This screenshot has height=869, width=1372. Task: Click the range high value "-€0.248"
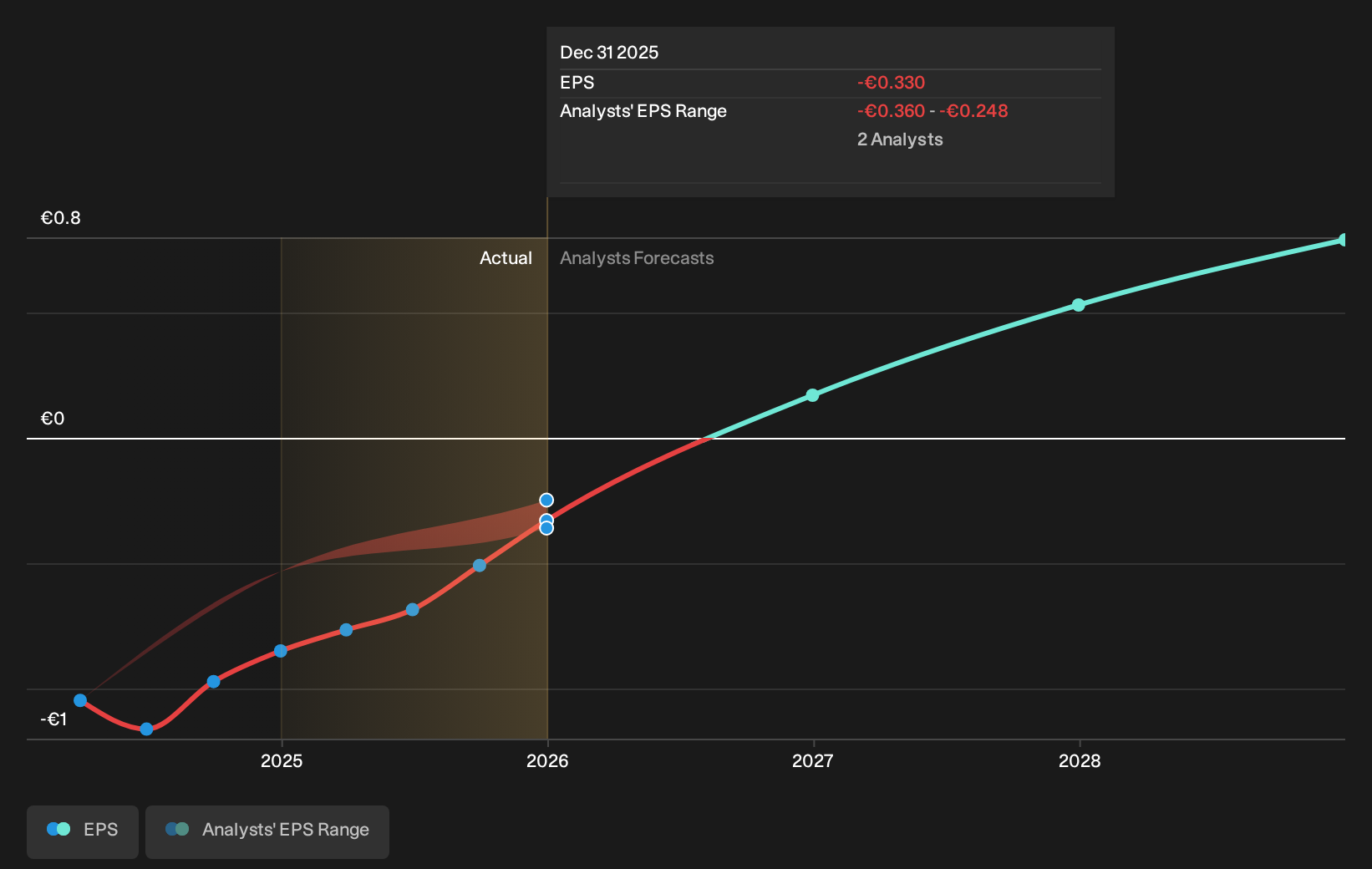[973, 111]
